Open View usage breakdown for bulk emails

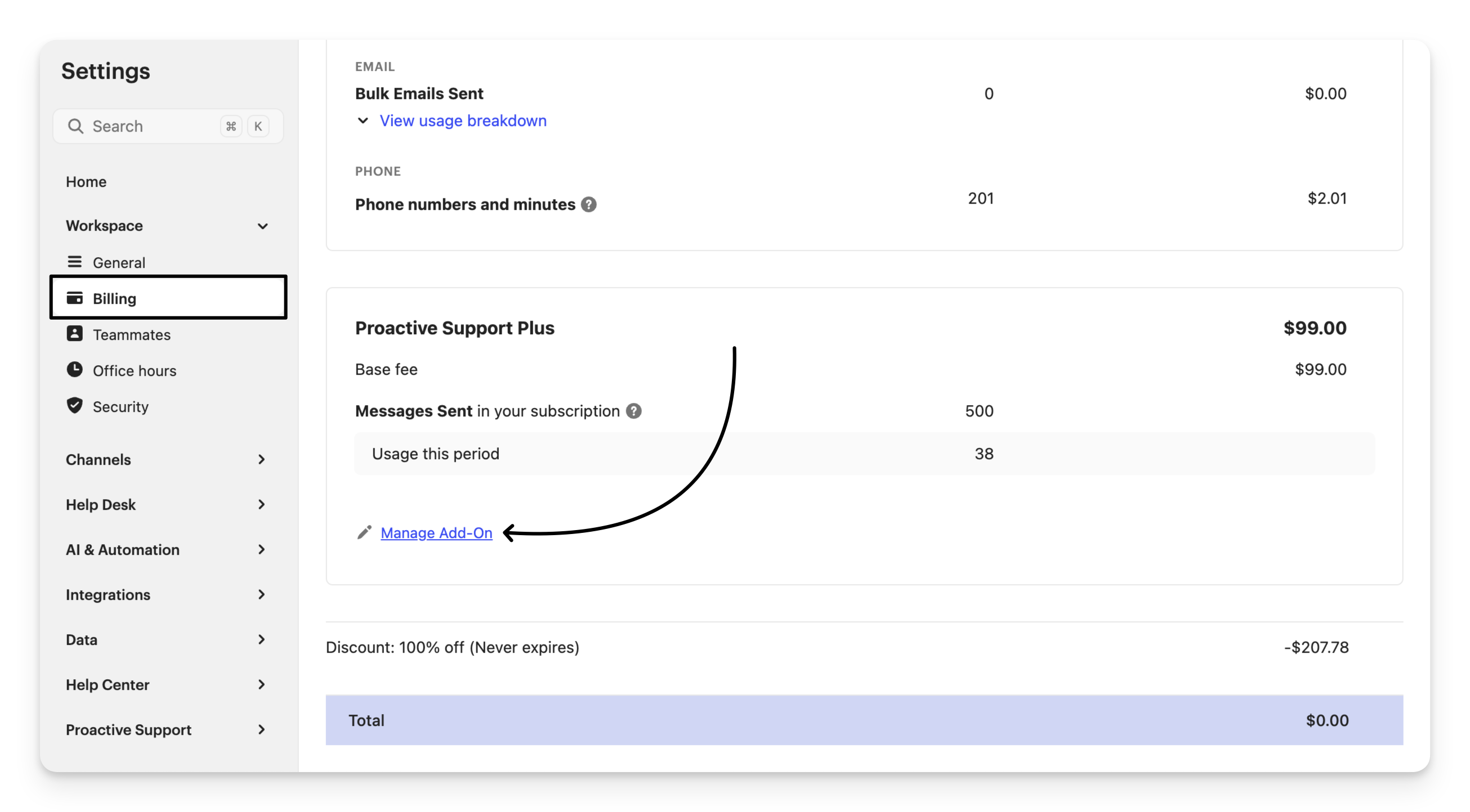[463, 121]
